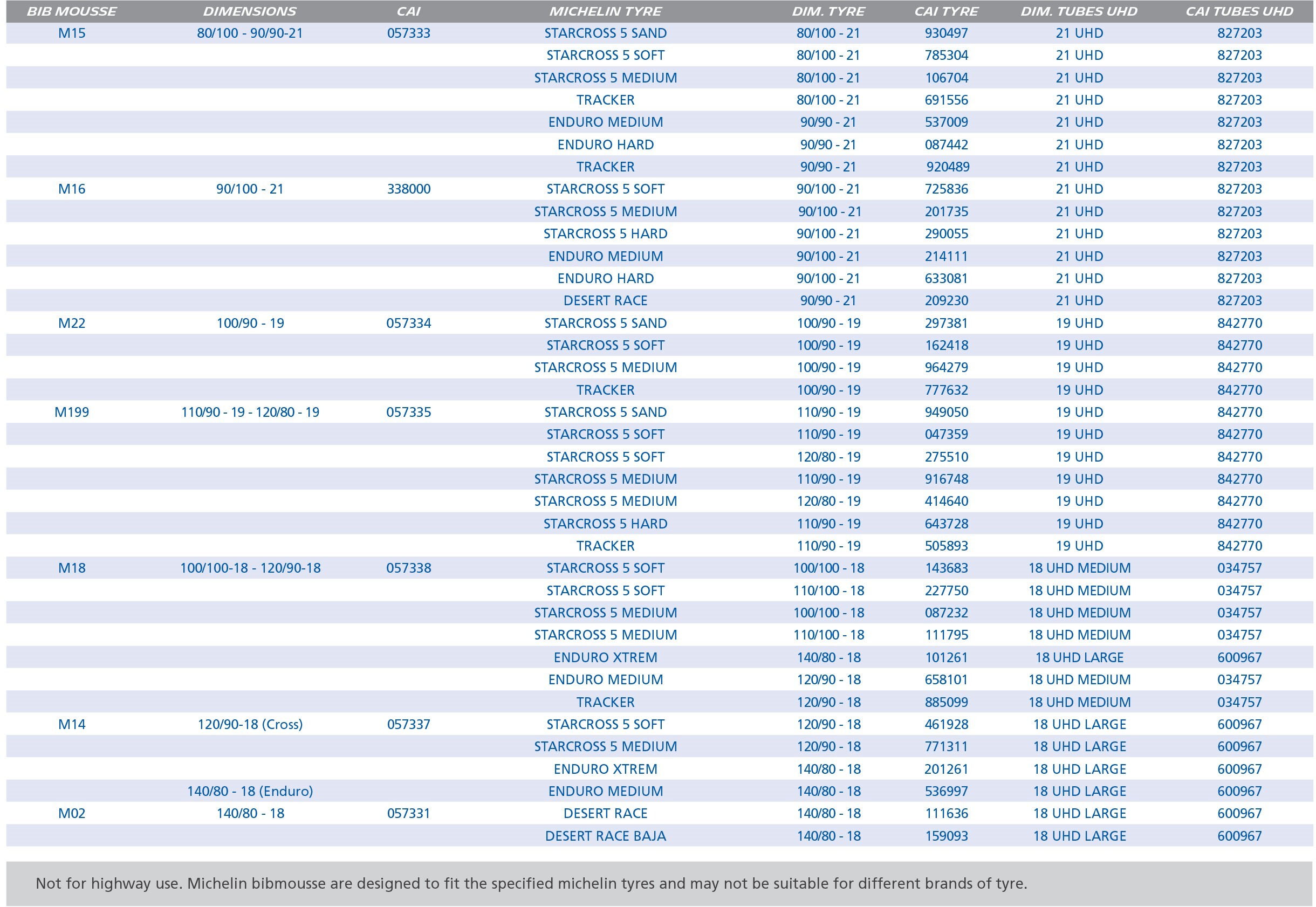Click tyre CAI 777632
The height and width of the screenshot is (907, 1316).
coord(946,390)
